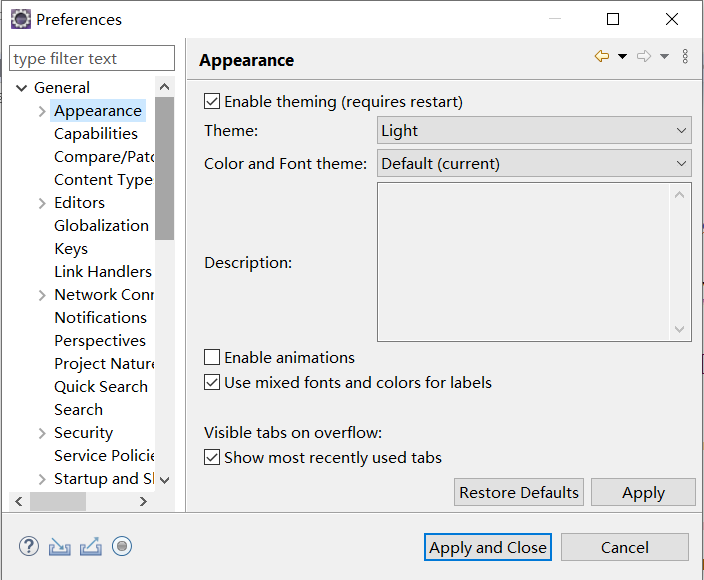The height and width of the screenshot is (580, 704).
Task: Click the tree's scroll left arrow
Action: tap(19, 501)
